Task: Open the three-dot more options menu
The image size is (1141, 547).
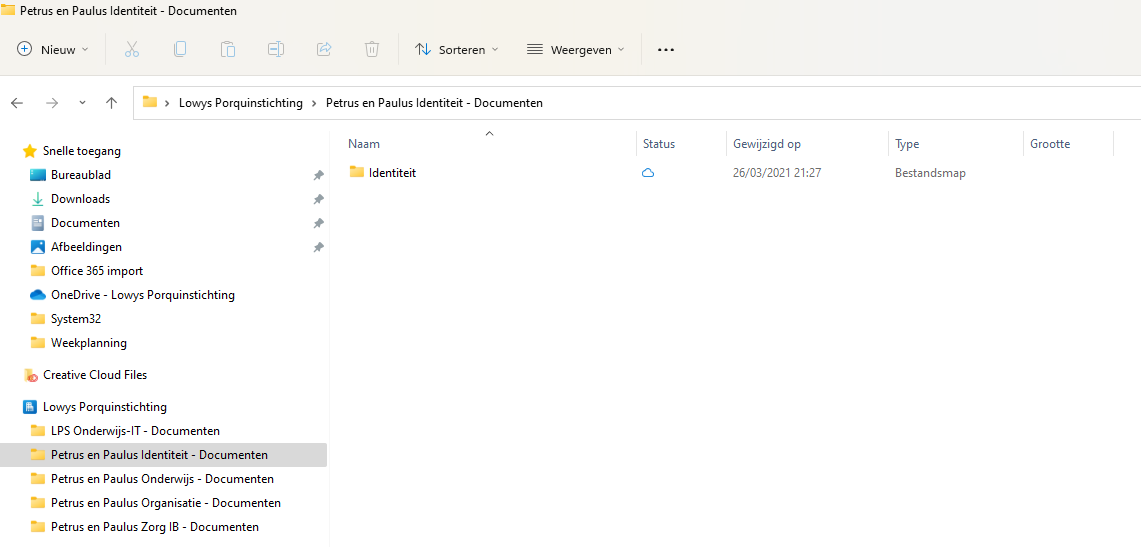Action: tap(666, 49)
